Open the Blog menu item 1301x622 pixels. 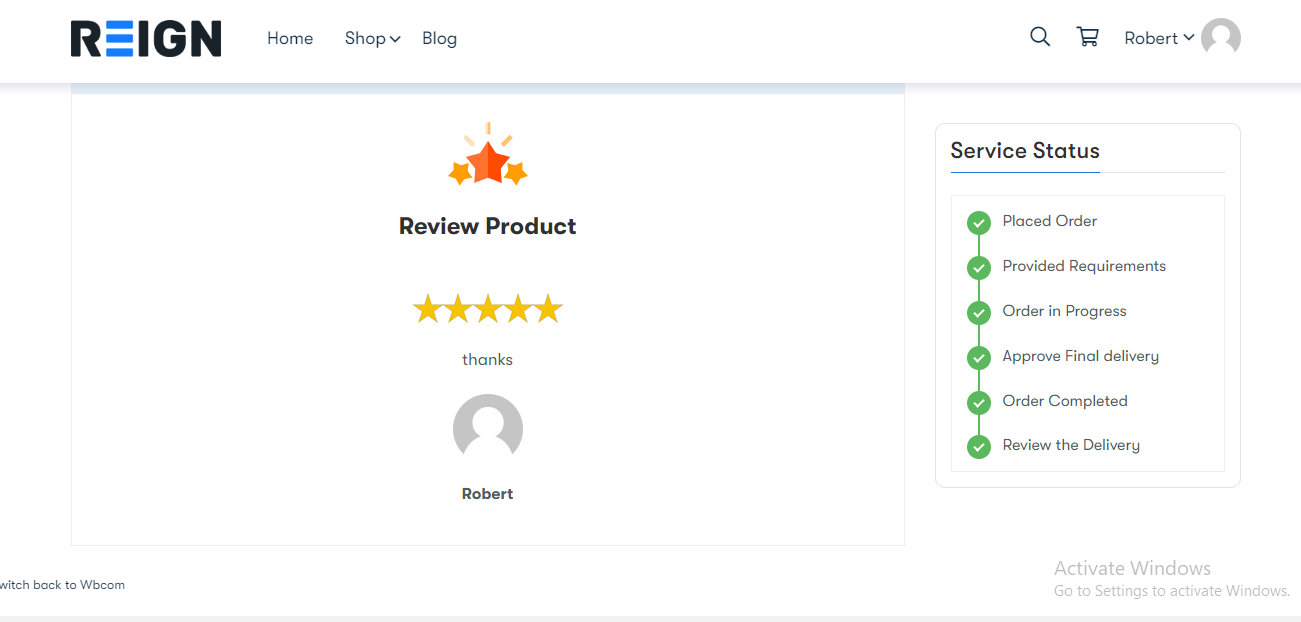(x=439, y=38)
